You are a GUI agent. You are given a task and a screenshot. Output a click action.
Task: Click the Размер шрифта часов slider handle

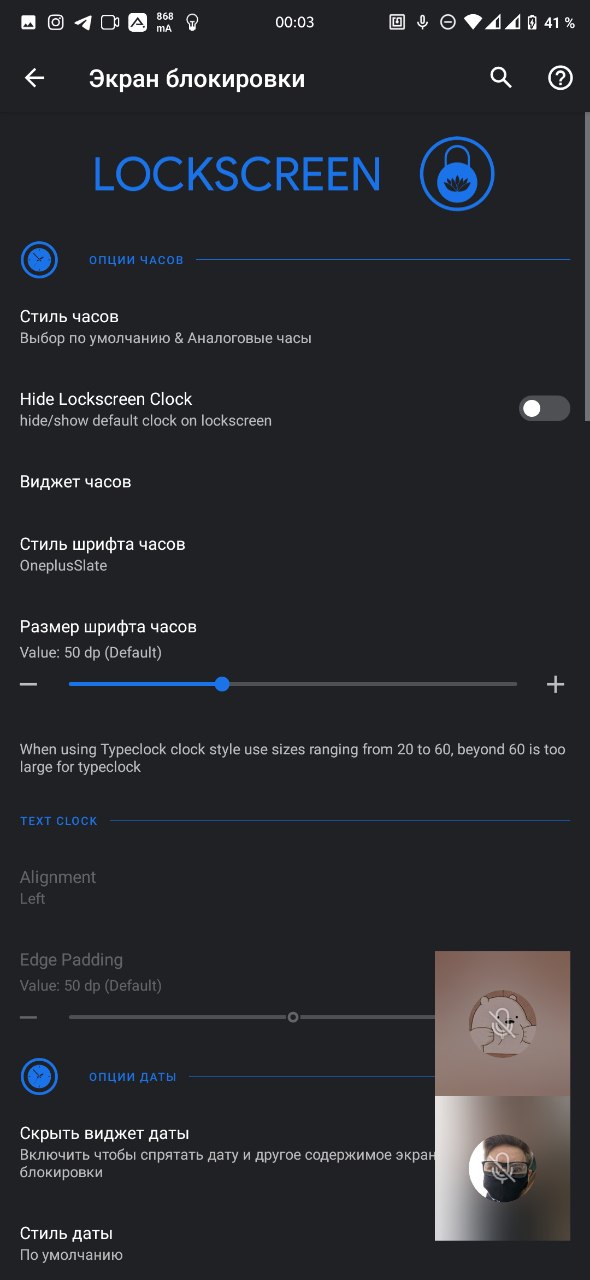pos(222,684)
